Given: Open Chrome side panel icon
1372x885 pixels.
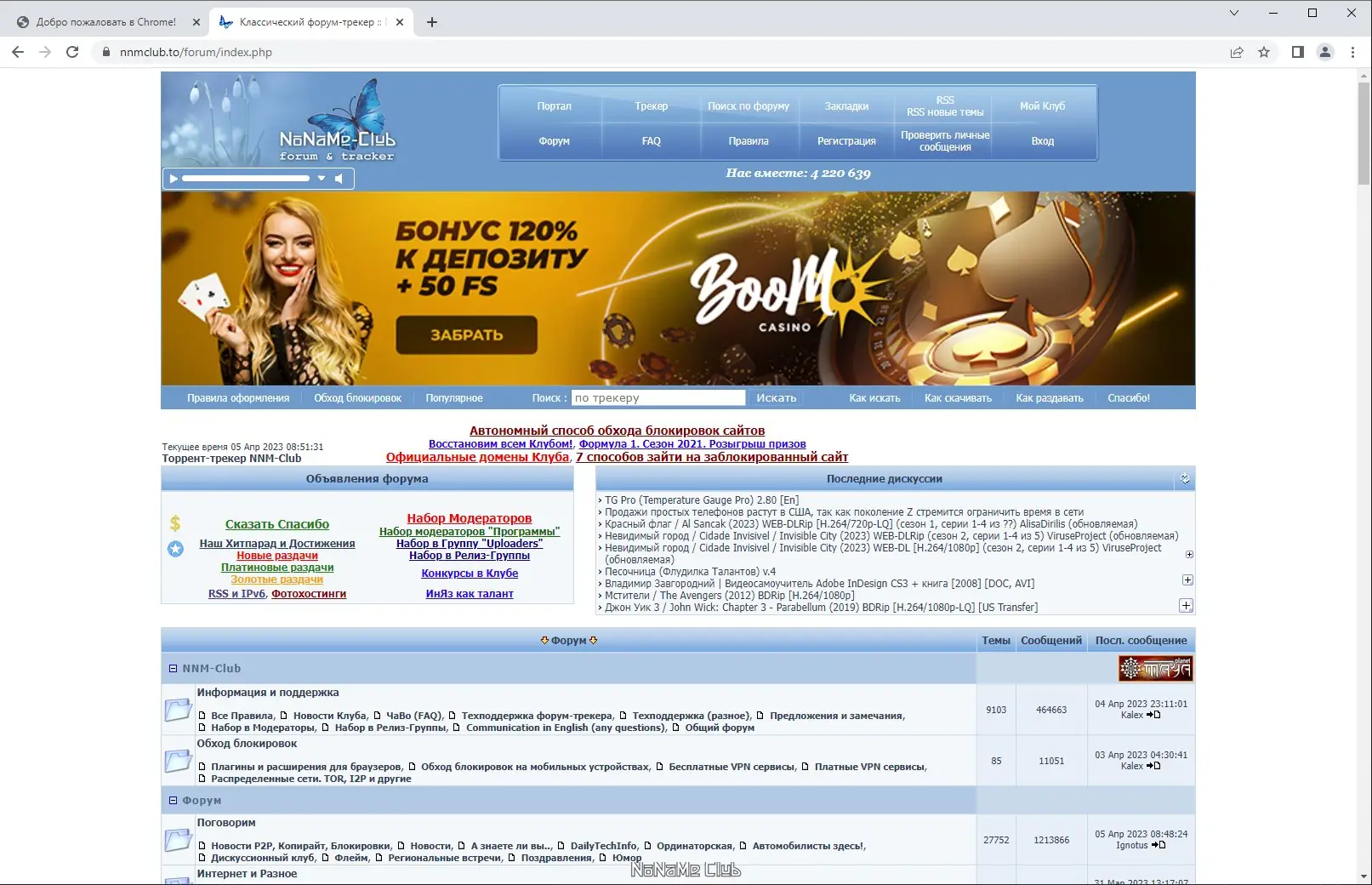Looking at the screenshot, I should click(x=1297, y=52).
